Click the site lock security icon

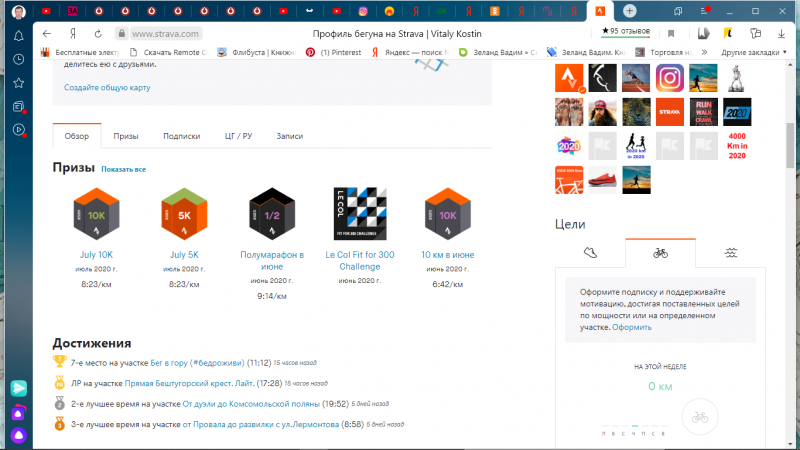[x=121, y=34]
